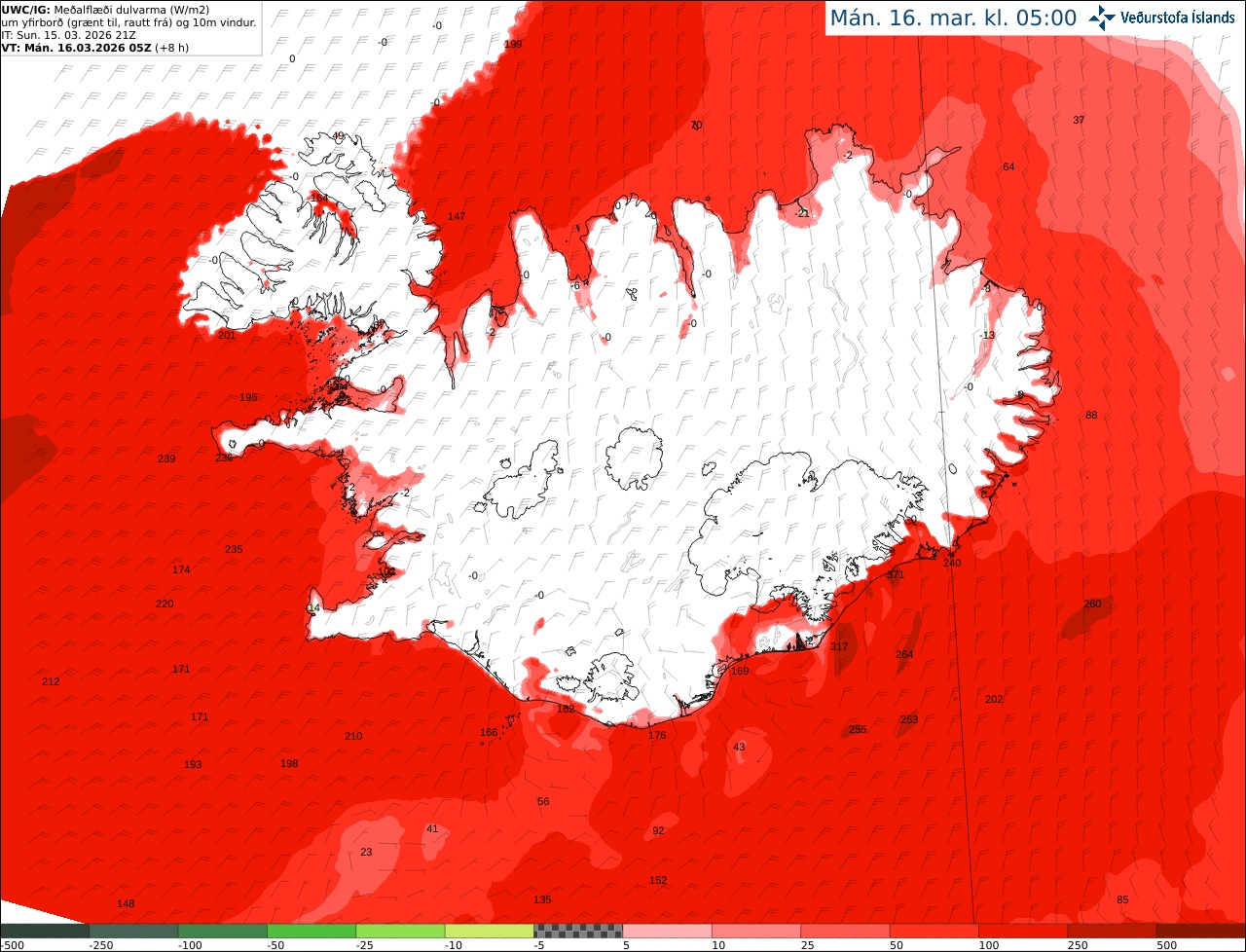Image resolution: width=1246 pixels, height=952 pixels.
Task: Click the map value 202
Action: [x=994, y=700]
